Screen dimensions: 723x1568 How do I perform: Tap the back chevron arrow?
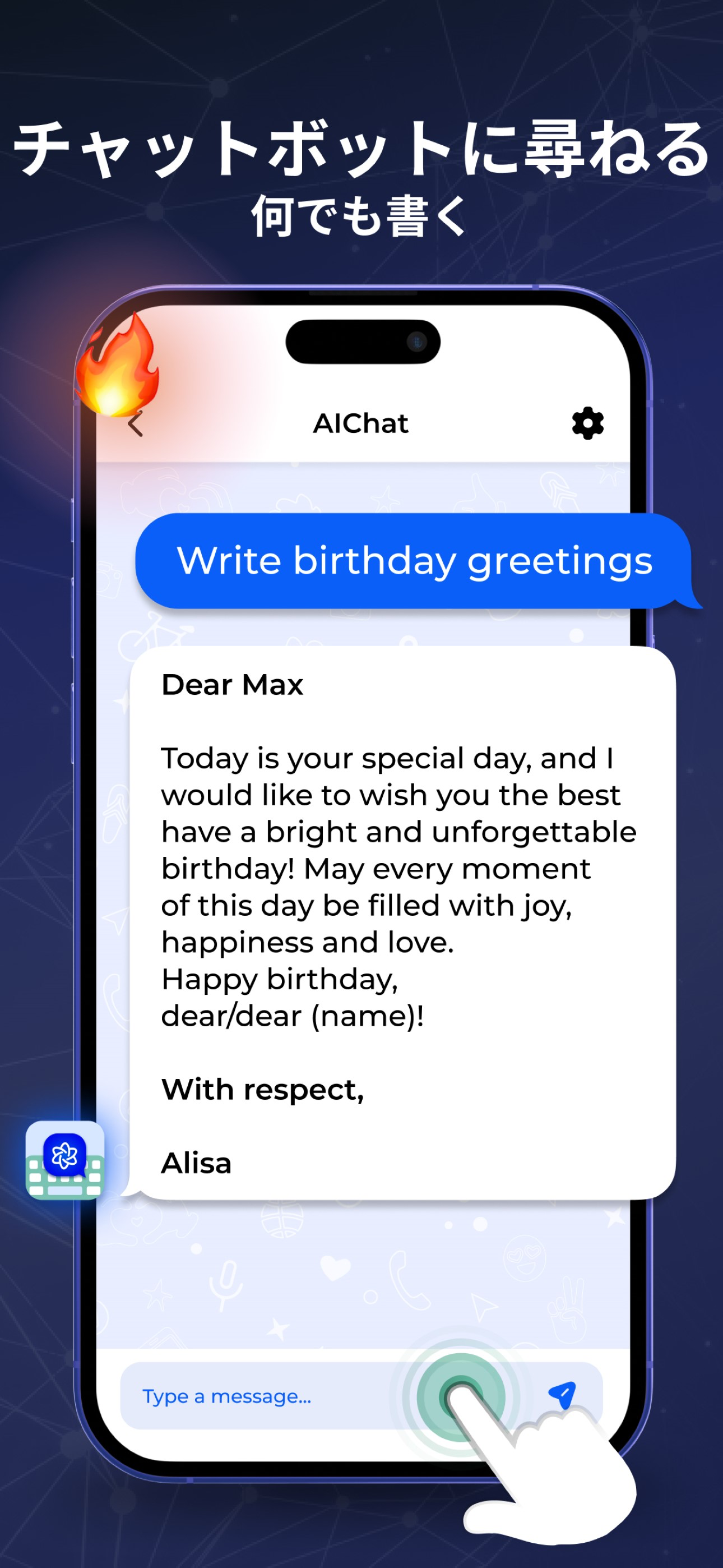tap(135, 425)
